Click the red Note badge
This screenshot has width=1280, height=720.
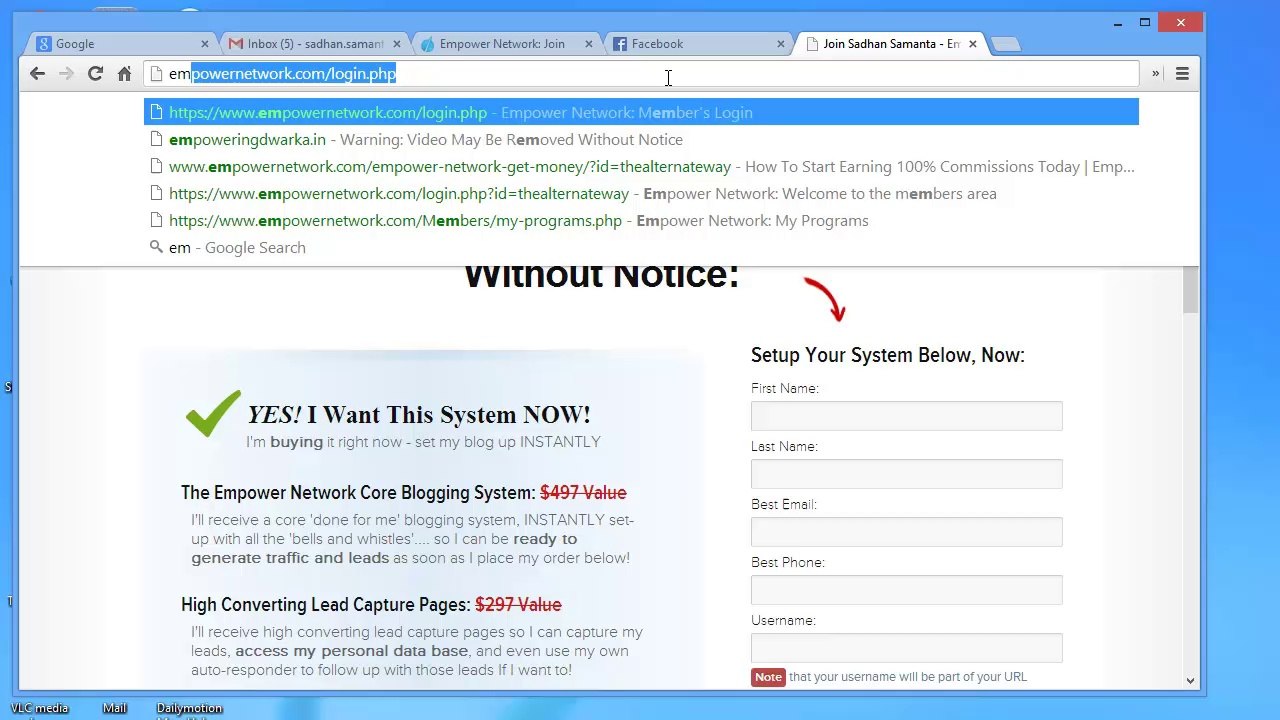click(768, 677)
